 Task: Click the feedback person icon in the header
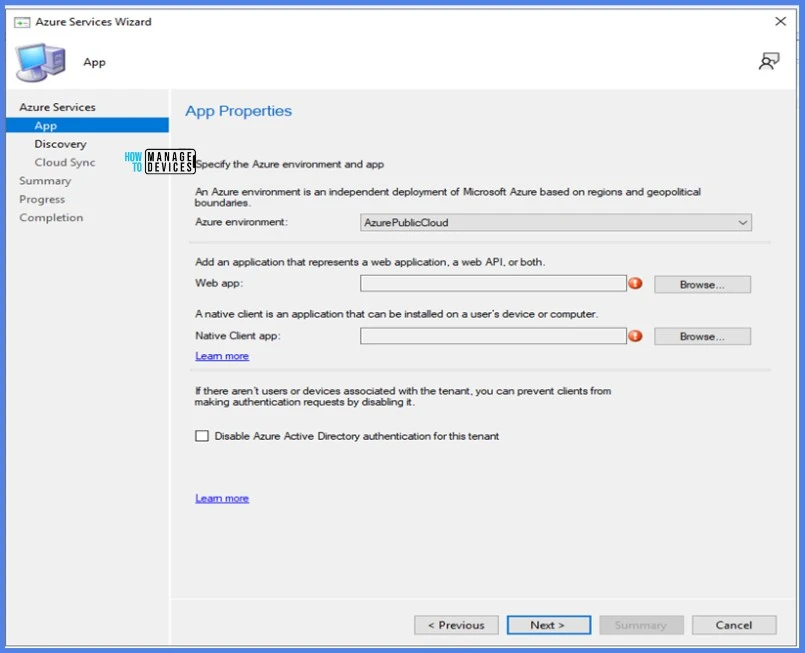click(x=769, y=61)
